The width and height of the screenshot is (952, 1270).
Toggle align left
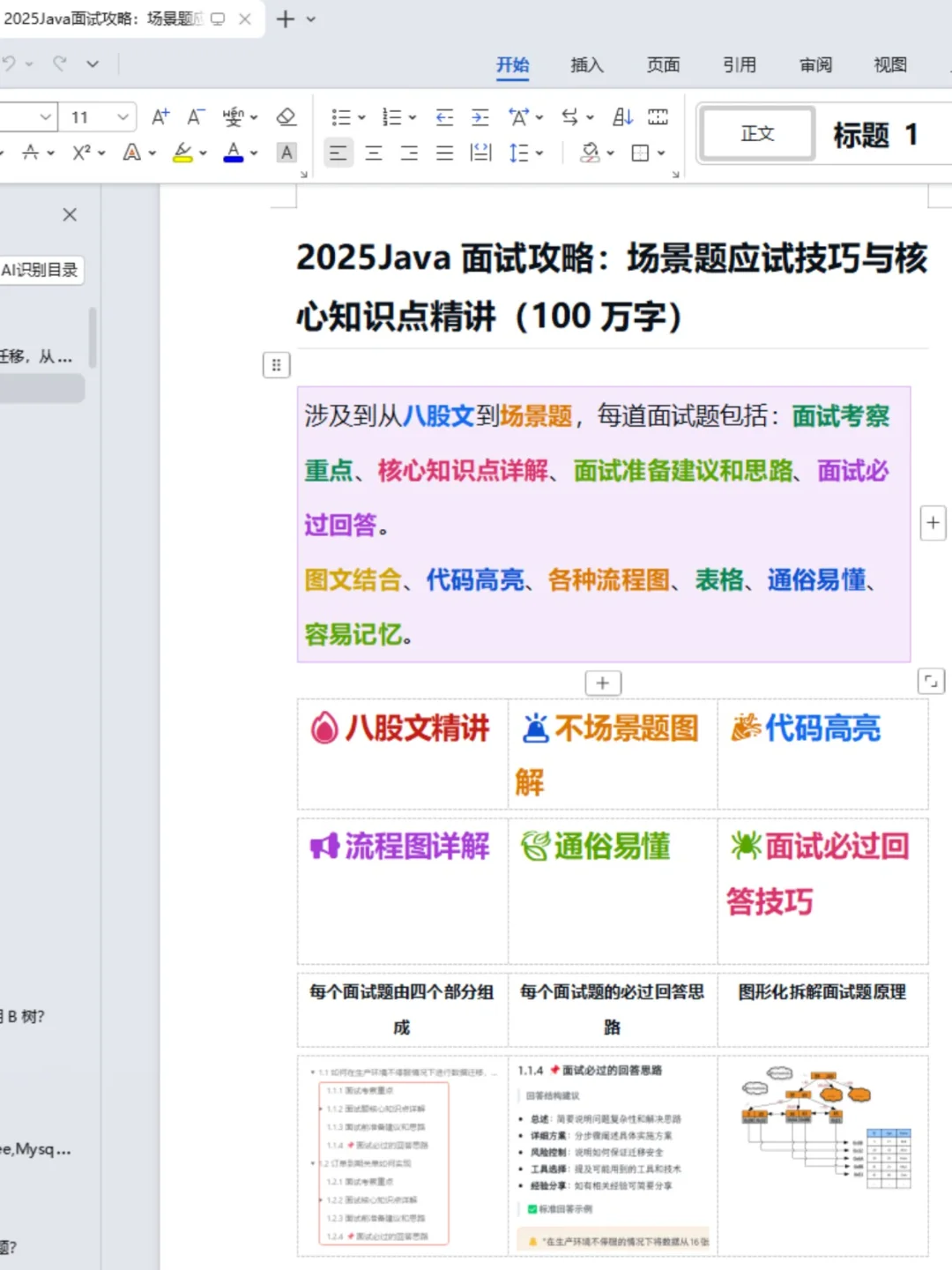[338, 153]
